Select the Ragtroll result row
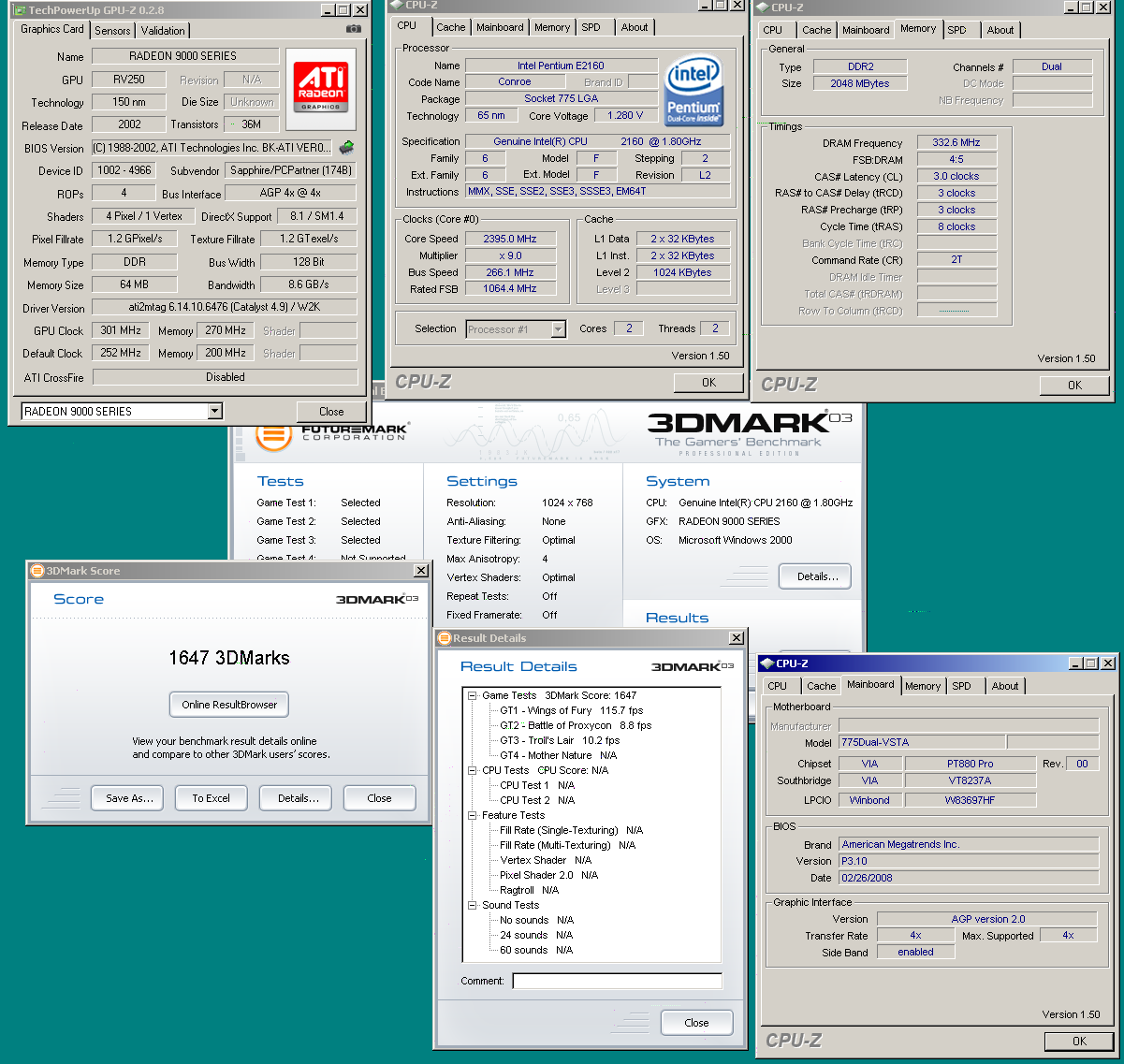Screen dimensions: 1124x1064 click(529, 890)
